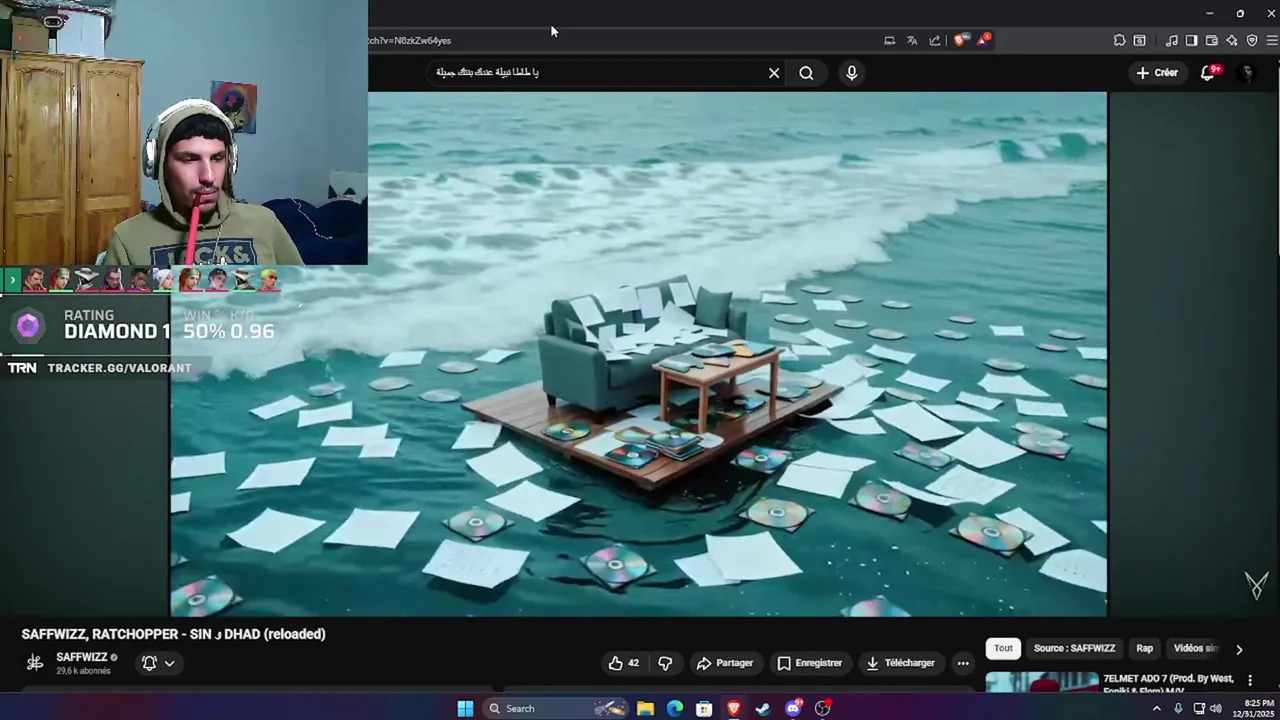Open Brave Rewards triangle icon
The height and width of the screenshot is (720, 1280).
coord(984,41)
